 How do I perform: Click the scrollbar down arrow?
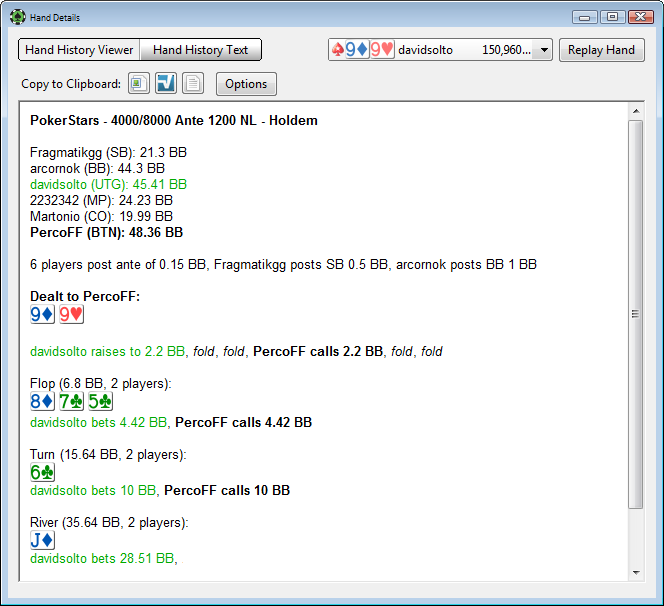(x=636, y=573)
